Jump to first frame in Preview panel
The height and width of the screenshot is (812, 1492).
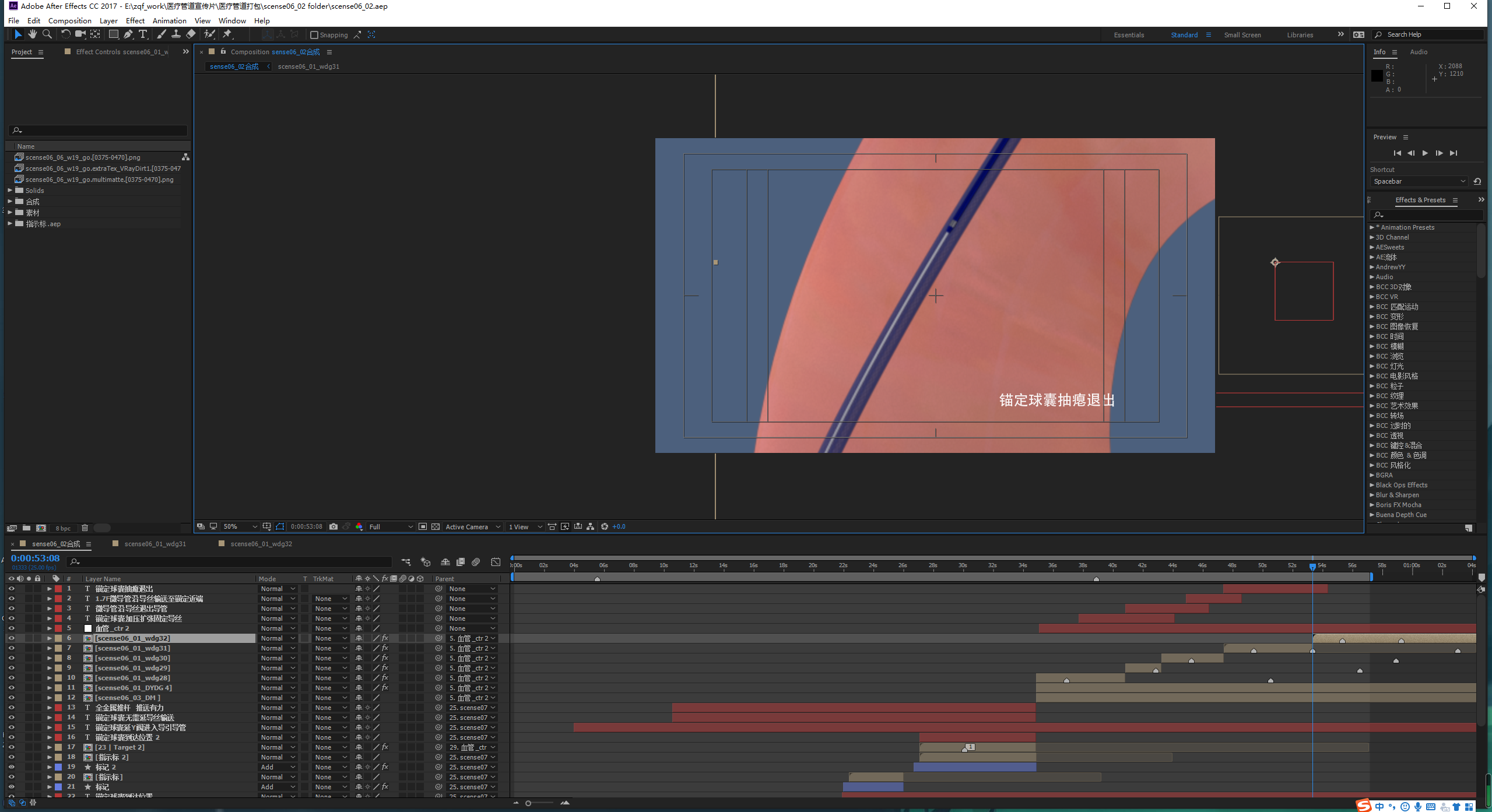click(x=1397, y=153)
